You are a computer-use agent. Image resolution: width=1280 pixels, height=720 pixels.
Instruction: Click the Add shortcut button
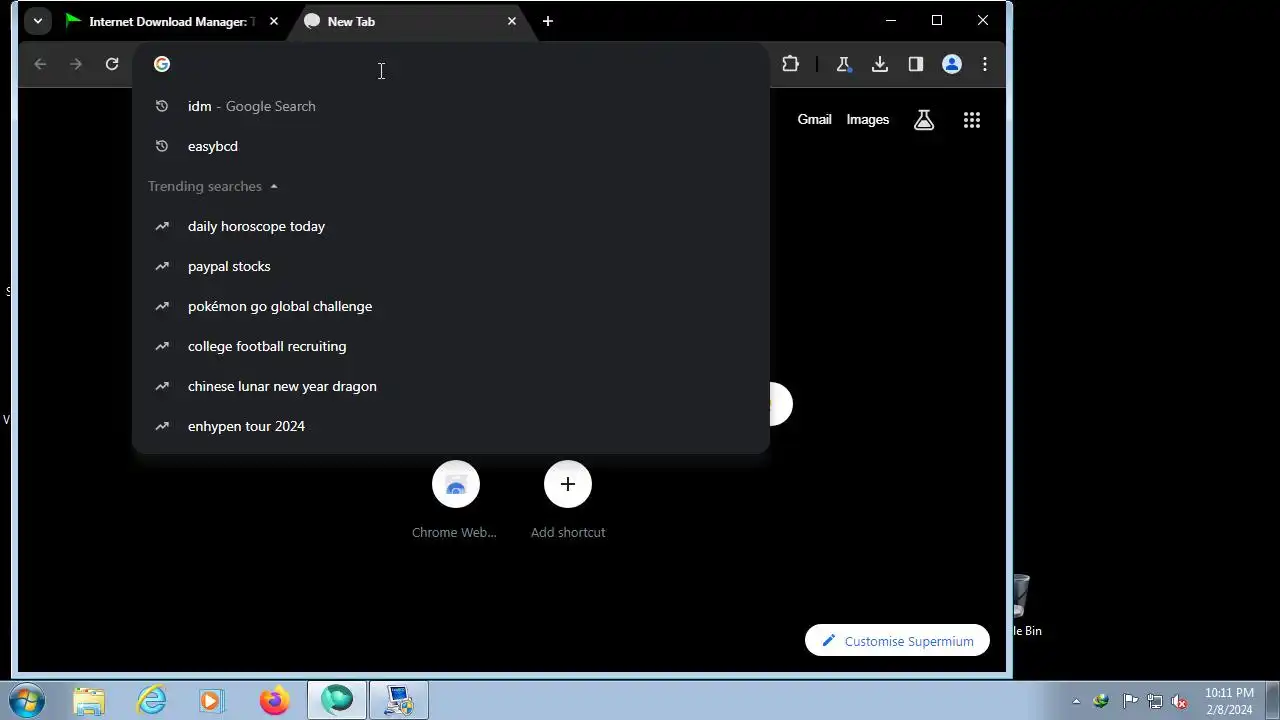568,500
